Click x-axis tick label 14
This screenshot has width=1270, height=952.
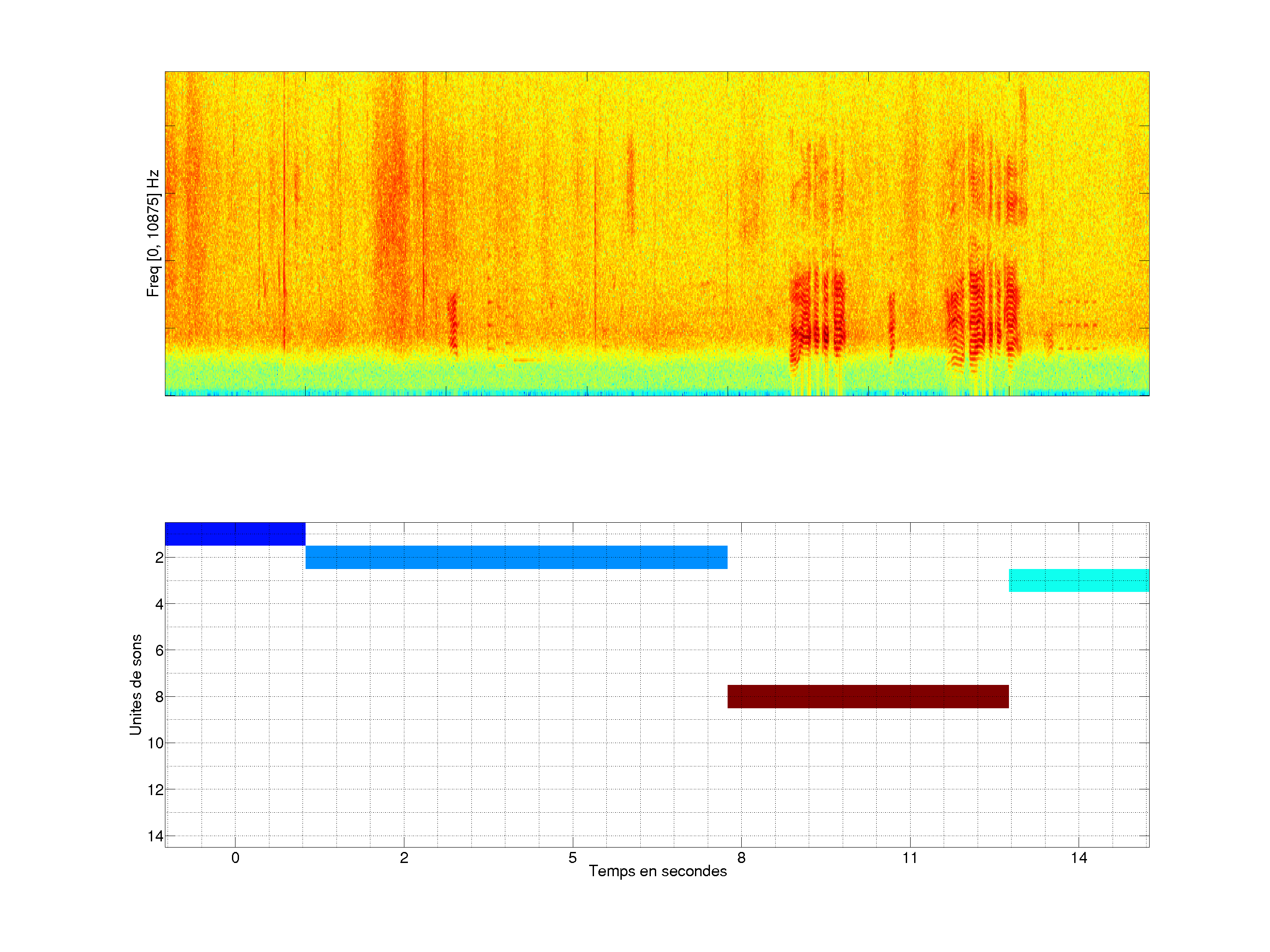click(x=1078, y=858)
